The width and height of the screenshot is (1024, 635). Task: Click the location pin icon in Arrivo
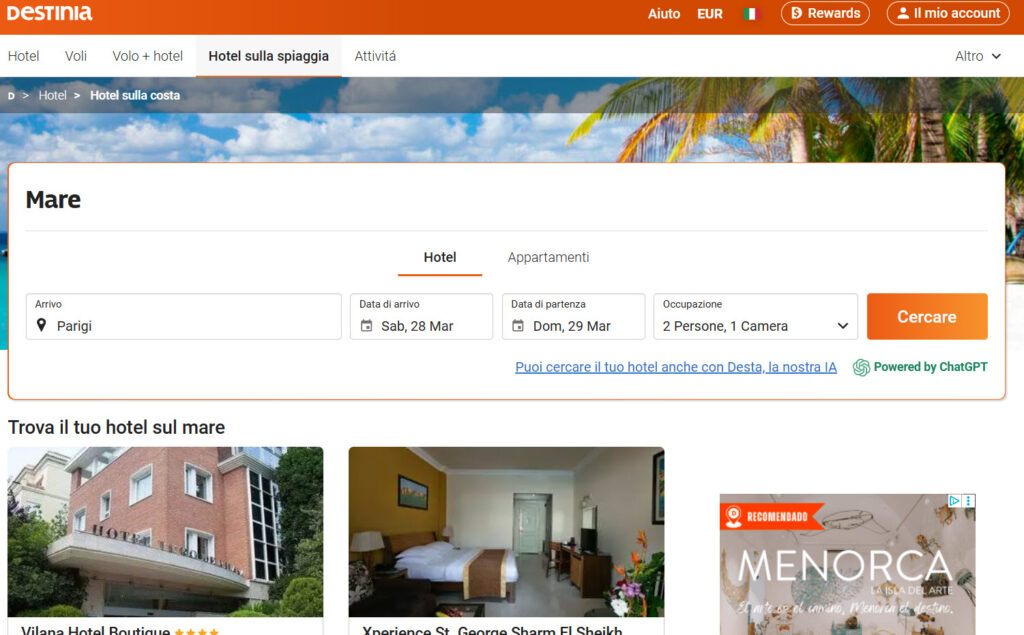click(x=42, y=326)
